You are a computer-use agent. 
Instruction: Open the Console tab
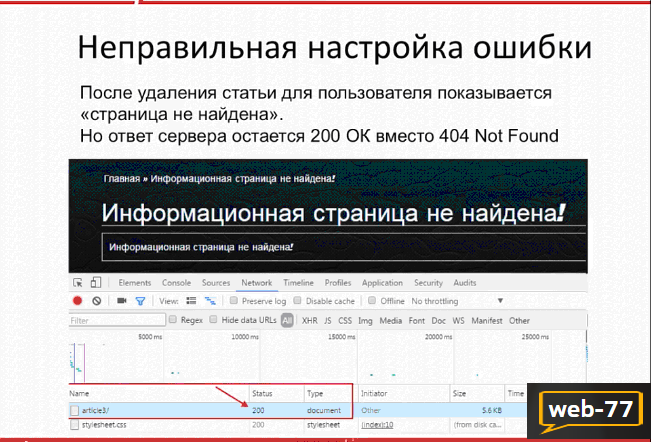pos(176,283)
